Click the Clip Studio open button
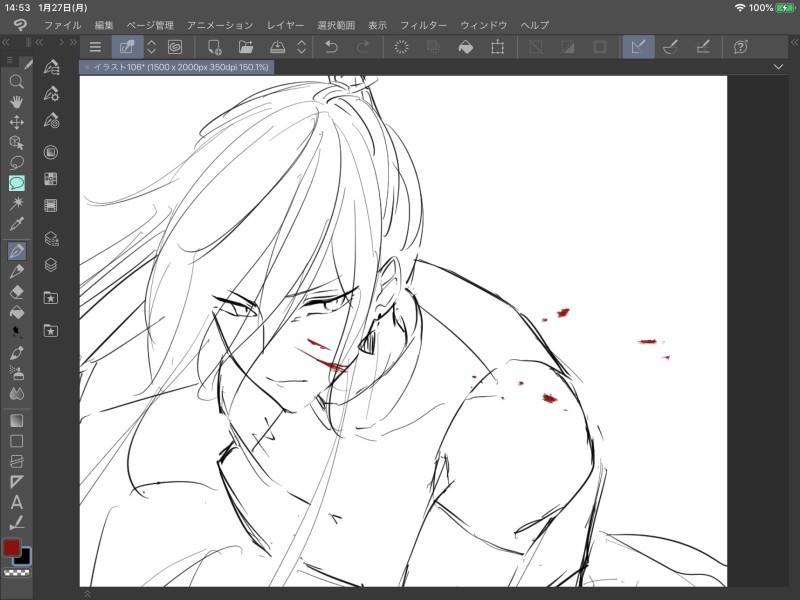The width and height of the screenshot is (800, 600). (127, 47)
